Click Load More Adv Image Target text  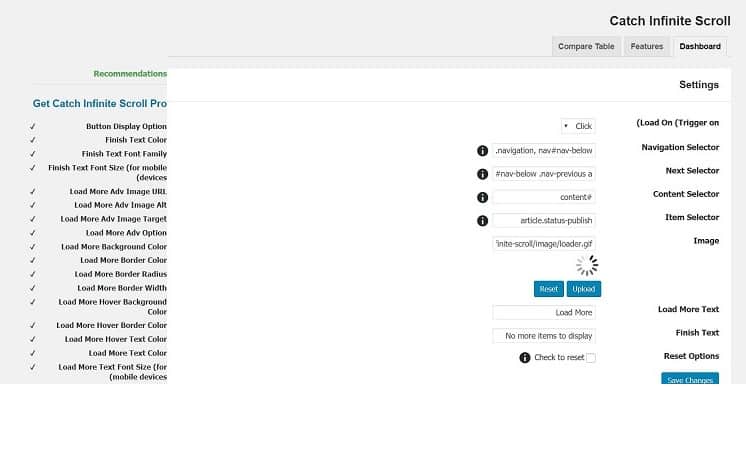coord(113,219)
